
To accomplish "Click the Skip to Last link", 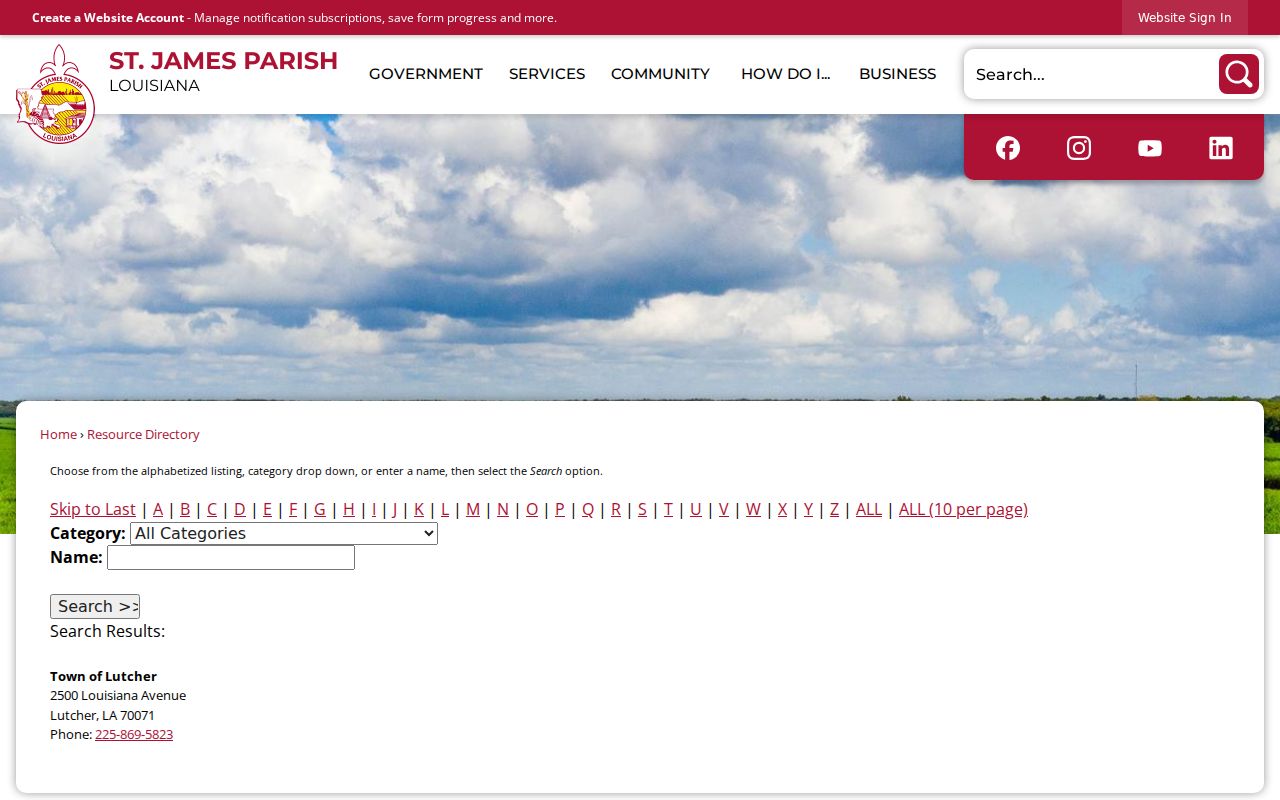I will [93, 510].
